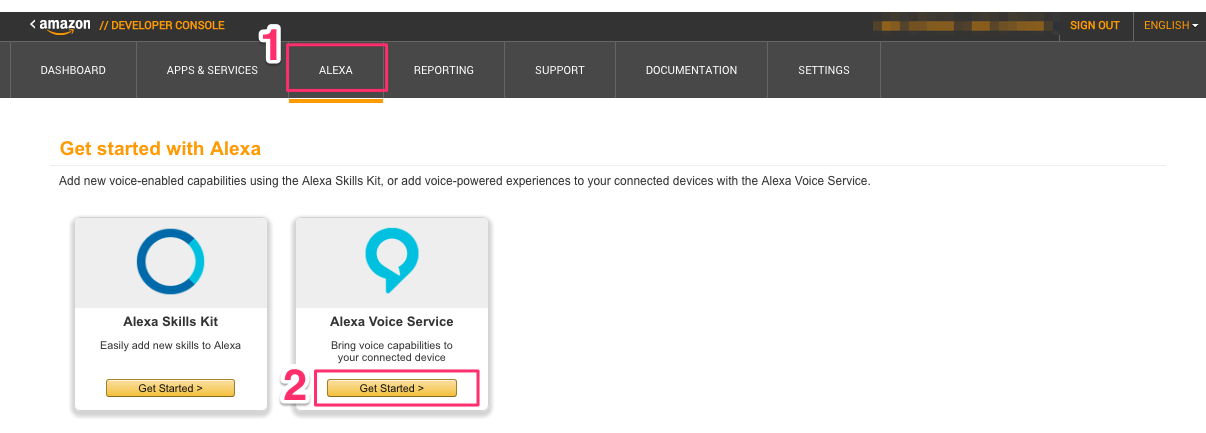Screen dimensions: 1206x433
Task: Open the APPS & SERVICES tab
Action: pyautogui.click(x=212, y=70)
